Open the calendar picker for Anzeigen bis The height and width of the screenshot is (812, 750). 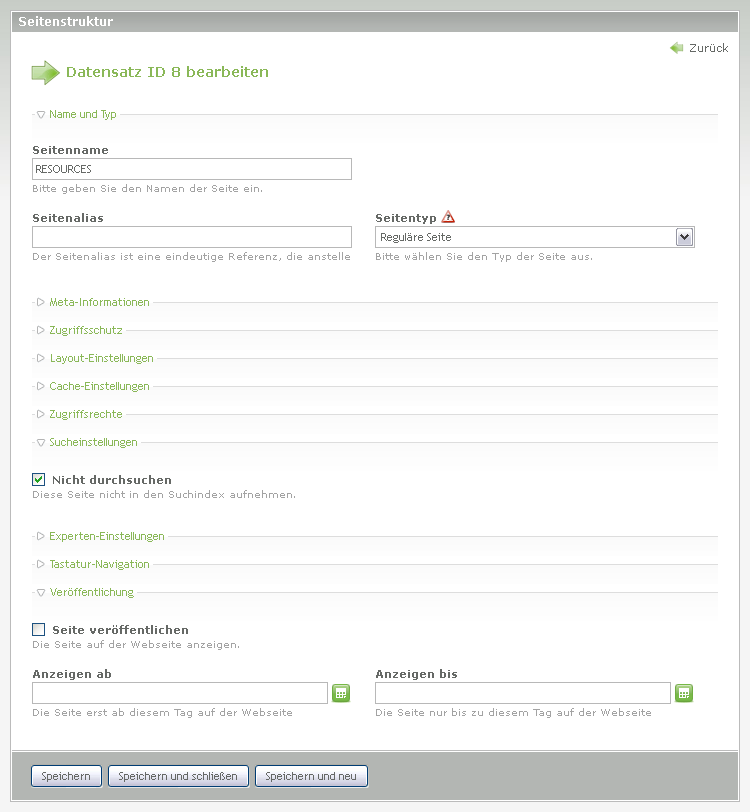(x=683, y=693)
